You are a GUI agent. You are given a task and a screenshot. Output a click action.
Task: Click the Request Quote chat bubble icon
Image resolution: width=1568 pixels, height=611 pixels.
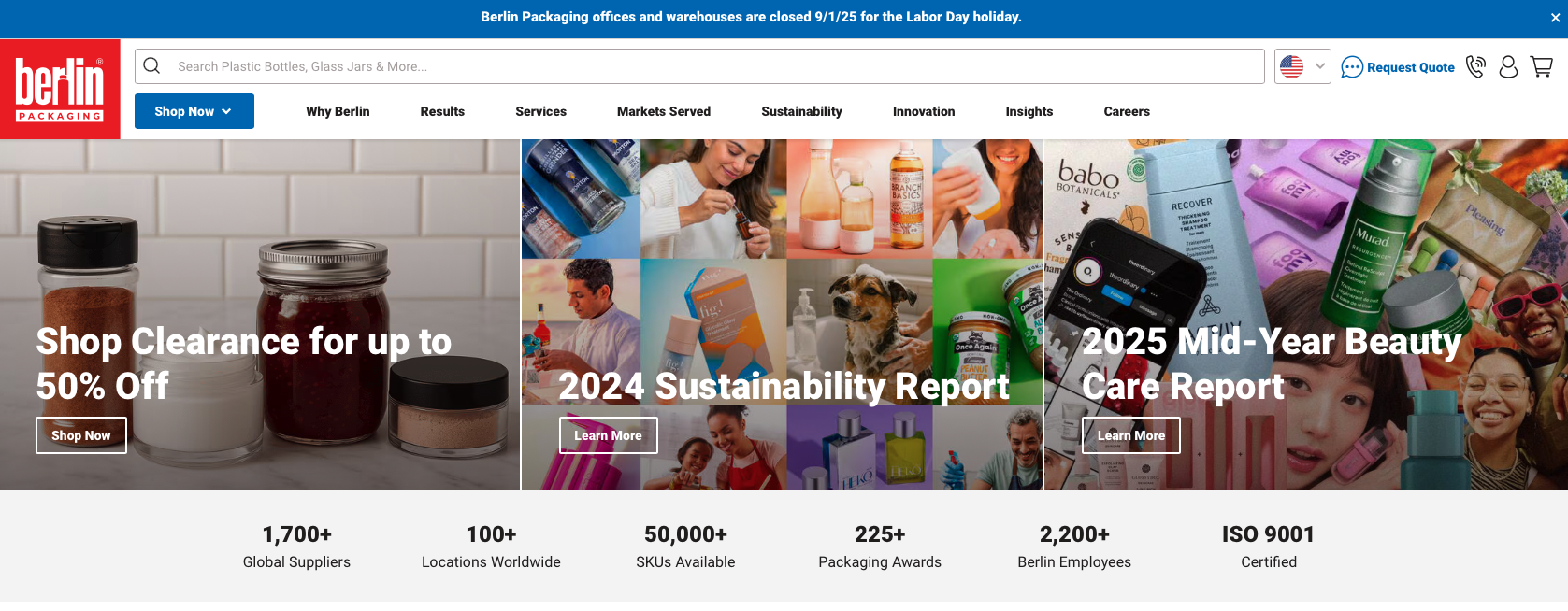tap(1352, 67)
